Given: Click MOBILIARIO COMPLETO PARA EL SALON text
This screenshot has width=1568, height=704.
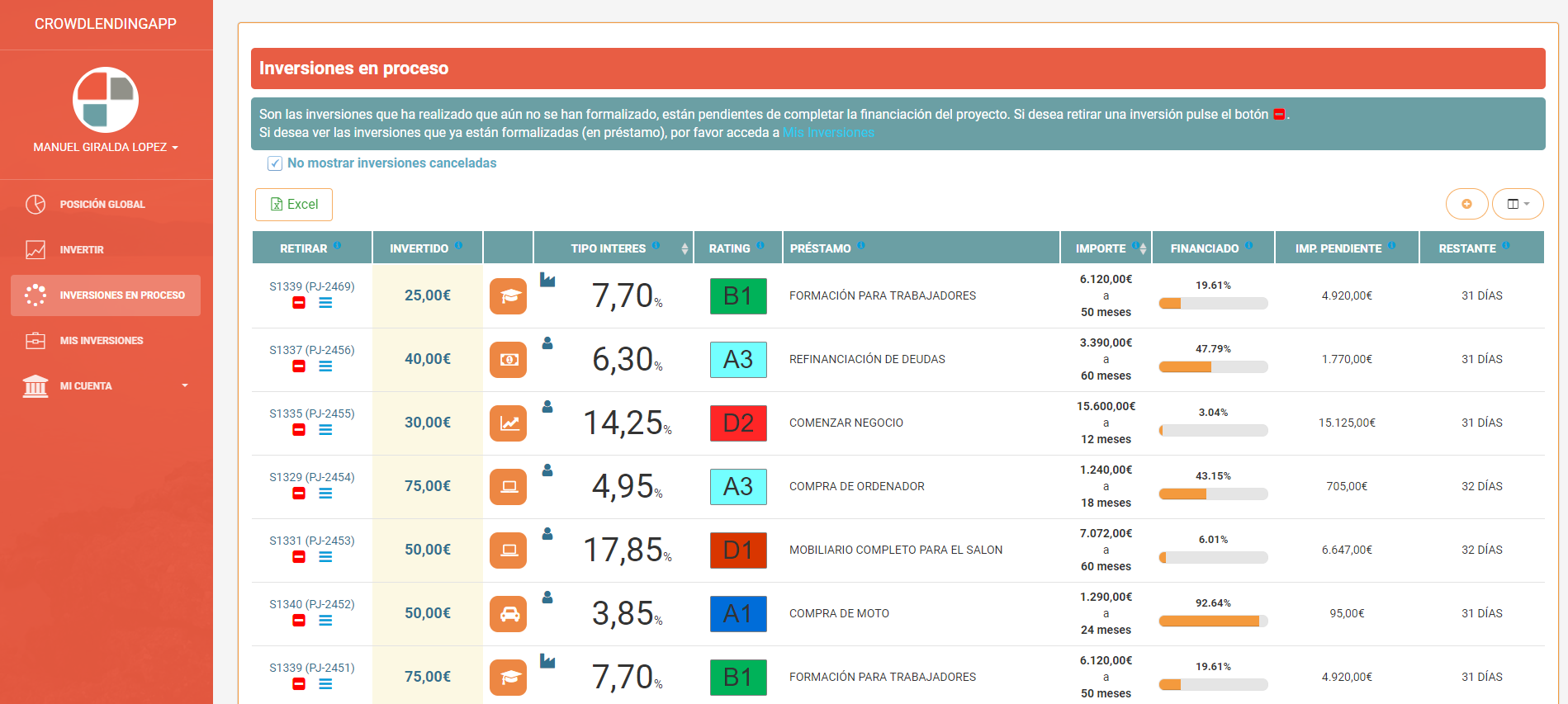Looking at the screenshot, I should click(x=896, y=550).
